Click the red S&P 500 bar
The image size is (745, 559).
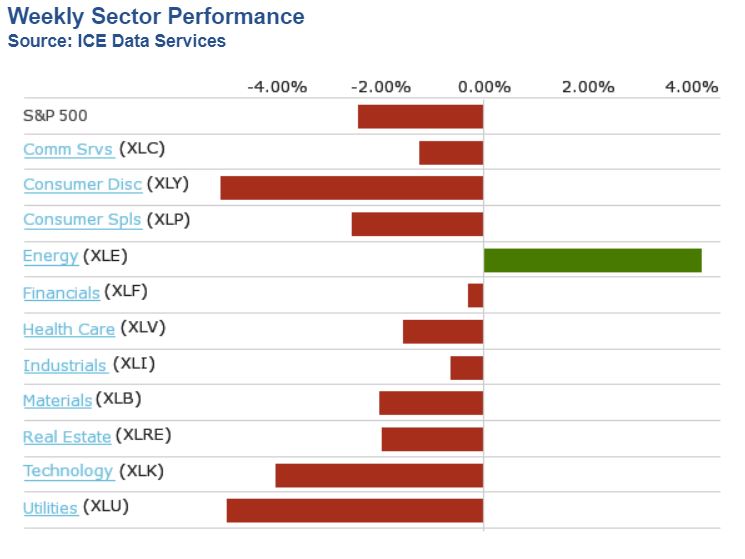420,116
